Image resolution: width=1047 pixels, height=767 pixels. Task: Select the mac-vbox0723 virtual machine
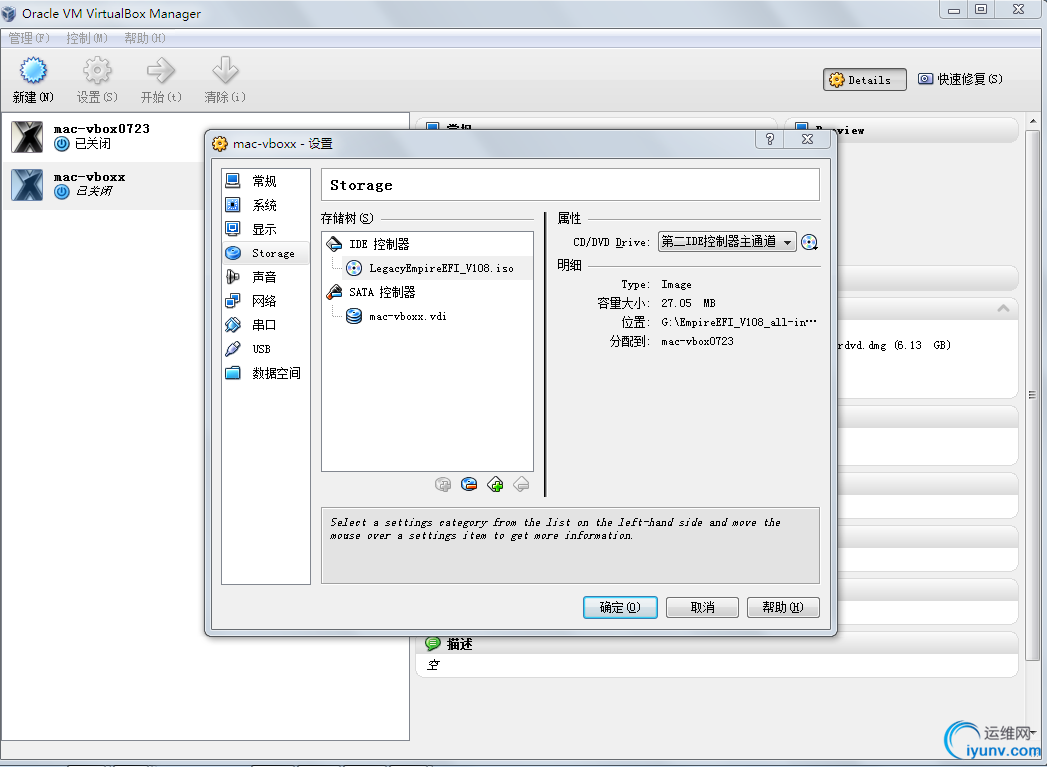tap(206, 136)
